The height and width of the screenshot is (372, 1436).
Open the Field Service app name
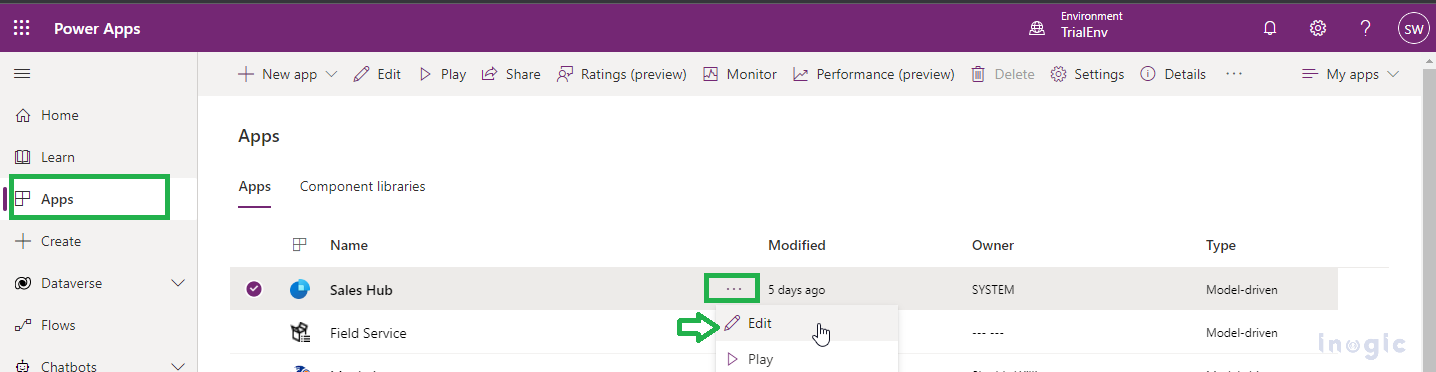click(x=368, y=333)
